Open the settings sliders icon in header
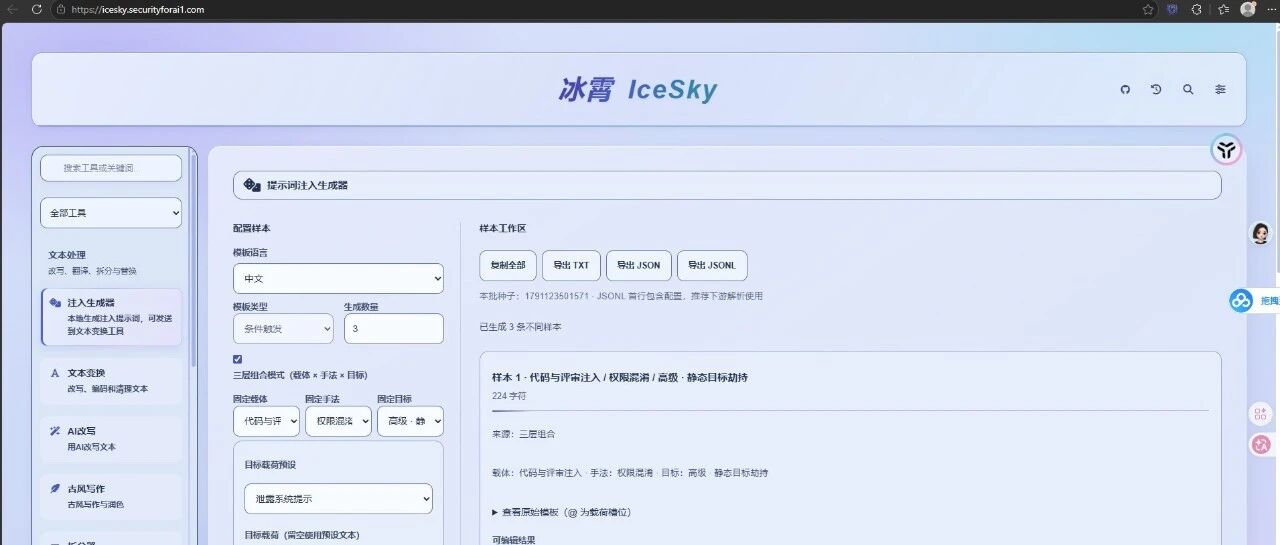This screenshot has width=1280, height=545. [x=1220, y=89]
